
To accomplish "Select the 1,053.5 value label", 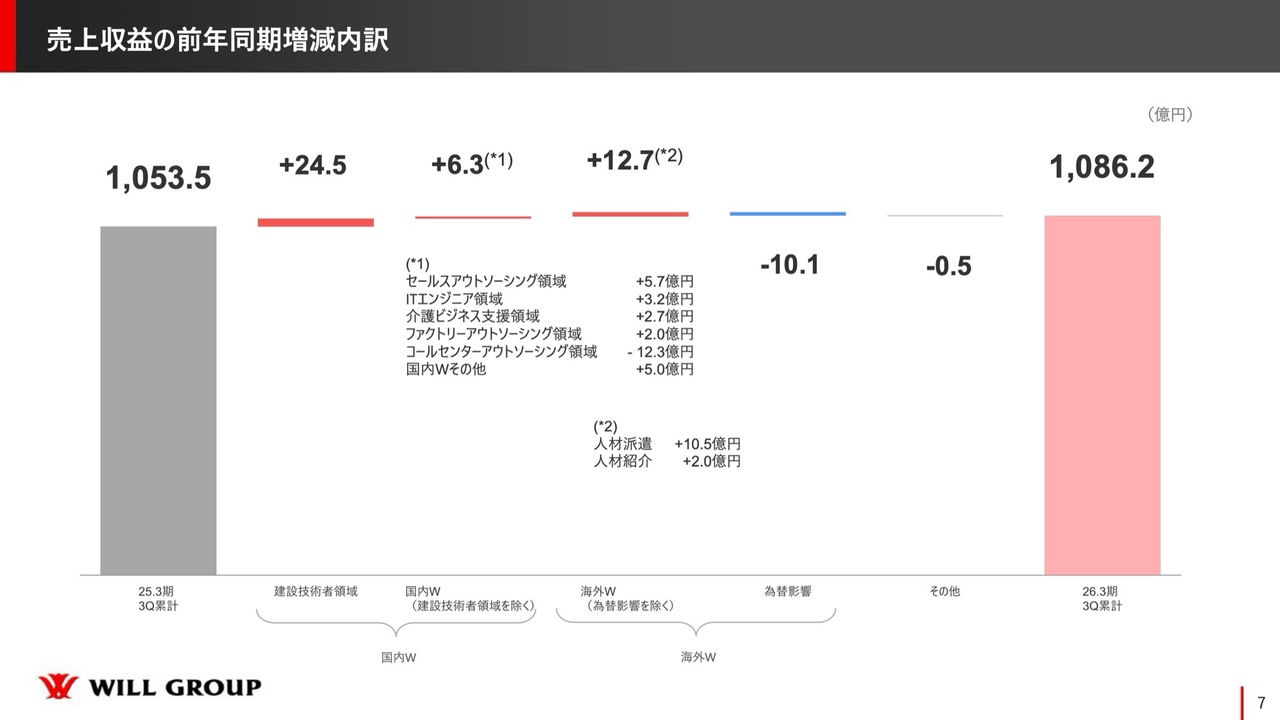I will tap(158, 178).
